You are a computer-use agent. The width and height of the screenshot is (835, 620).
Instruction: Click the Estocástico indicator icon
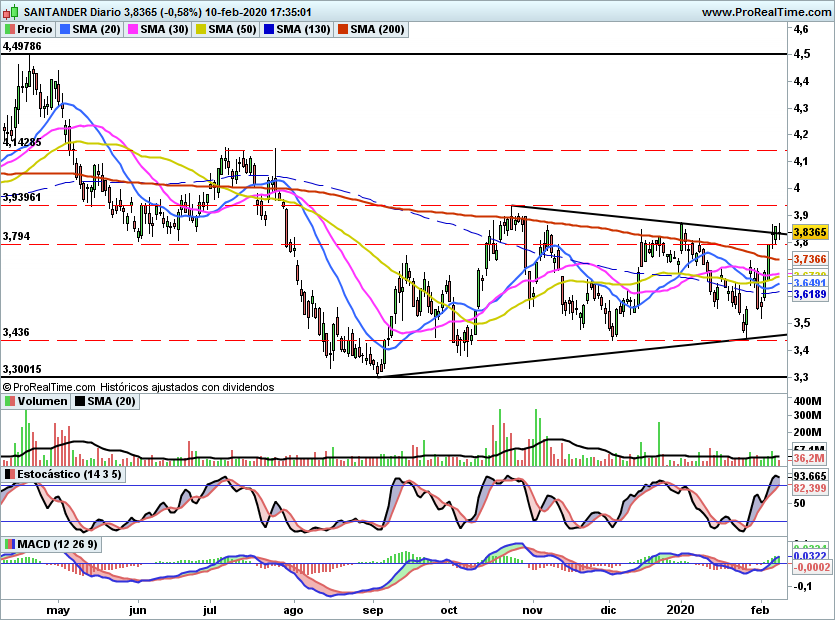tap(10, 474)
